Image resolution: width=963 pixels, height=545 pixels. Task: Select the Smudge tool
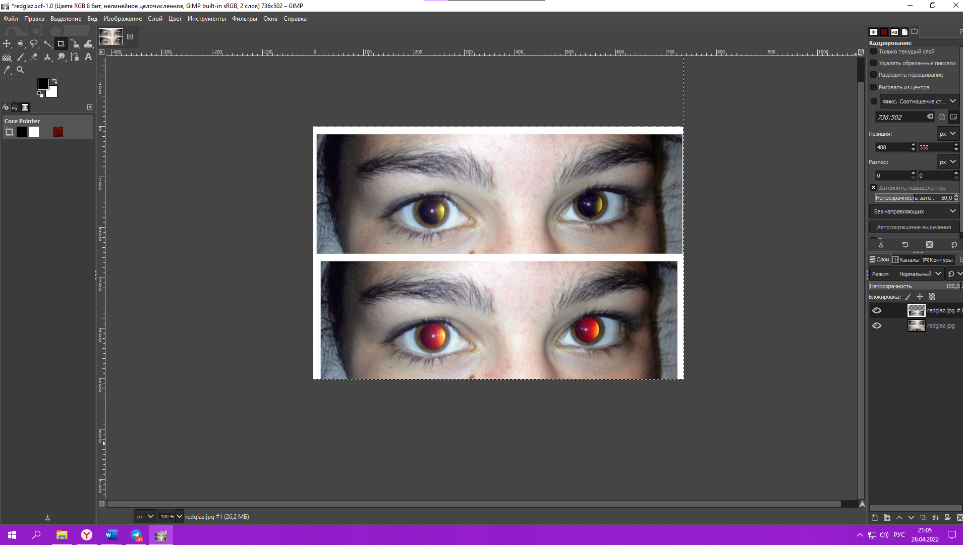[61, 57]
